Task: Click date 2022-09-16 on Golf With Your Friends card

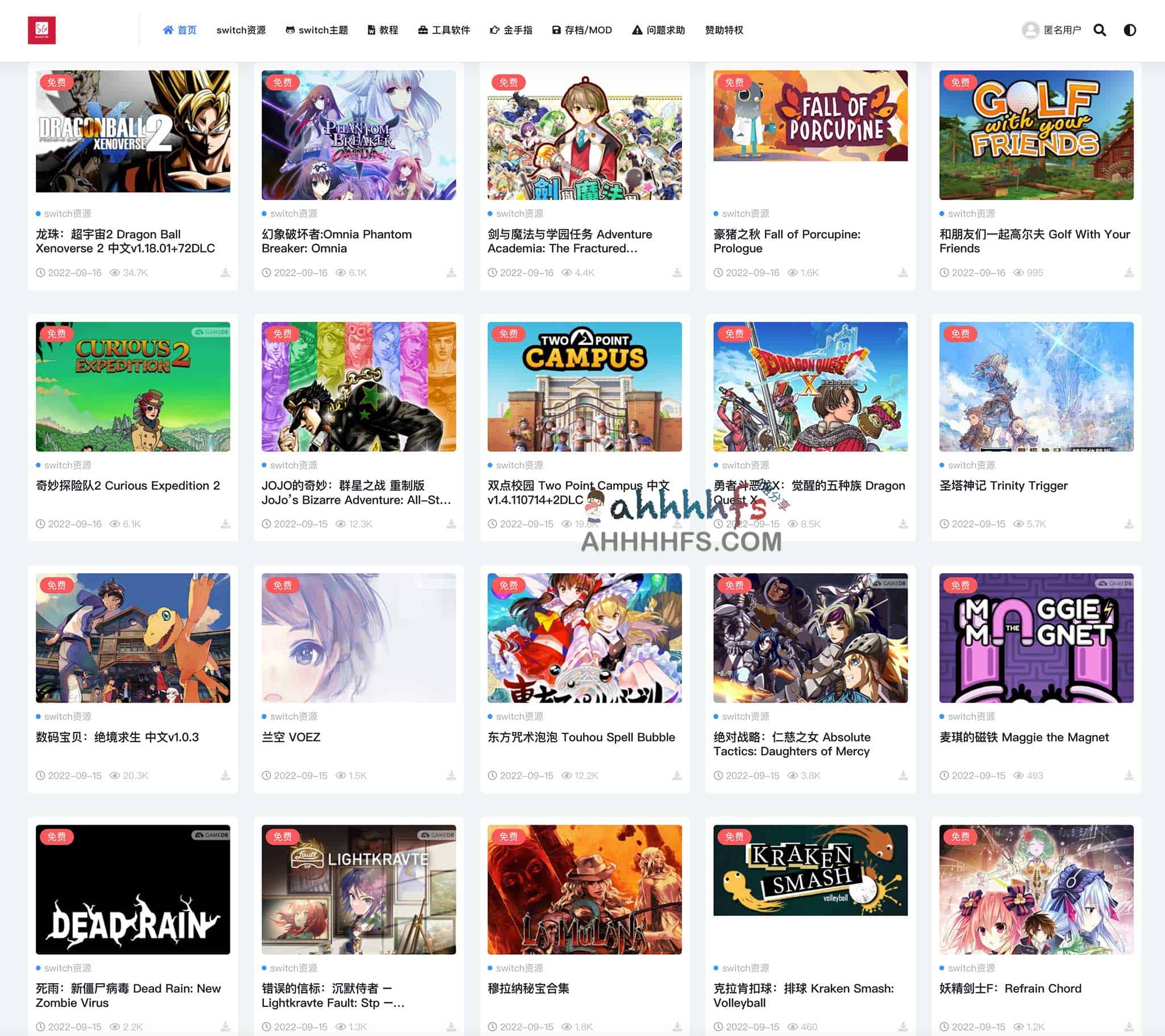Action: point(972,272)
